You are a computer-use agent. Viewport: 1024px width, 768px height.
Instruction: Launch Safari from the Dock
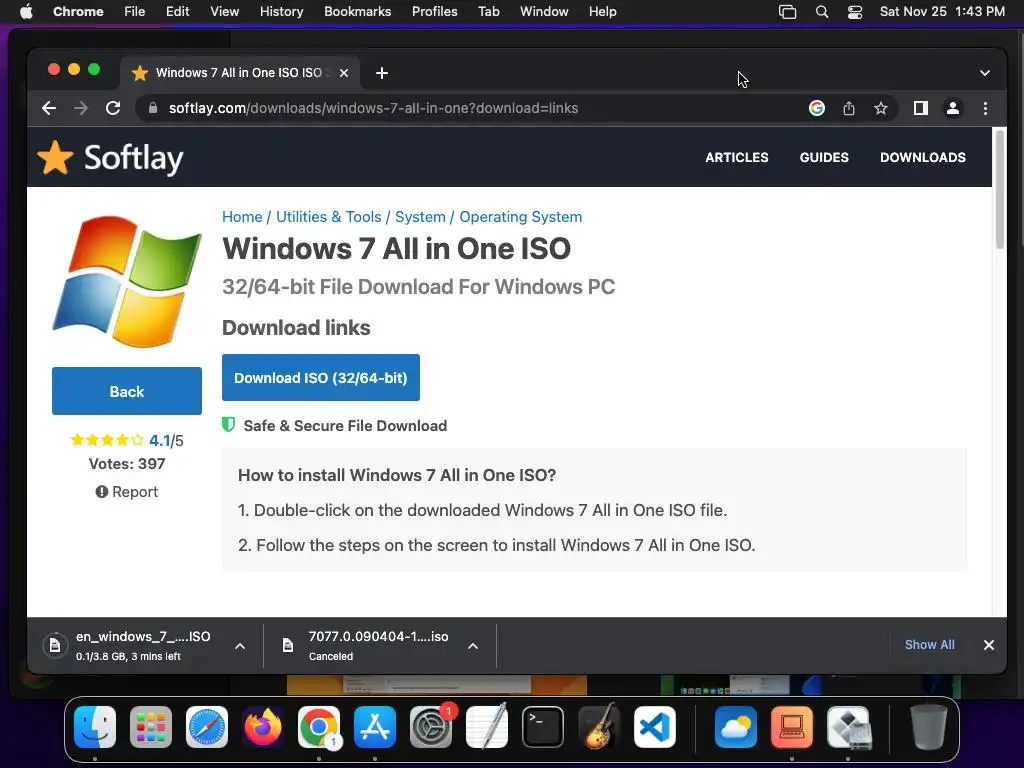pyautogui.click(x=207, y=727)
